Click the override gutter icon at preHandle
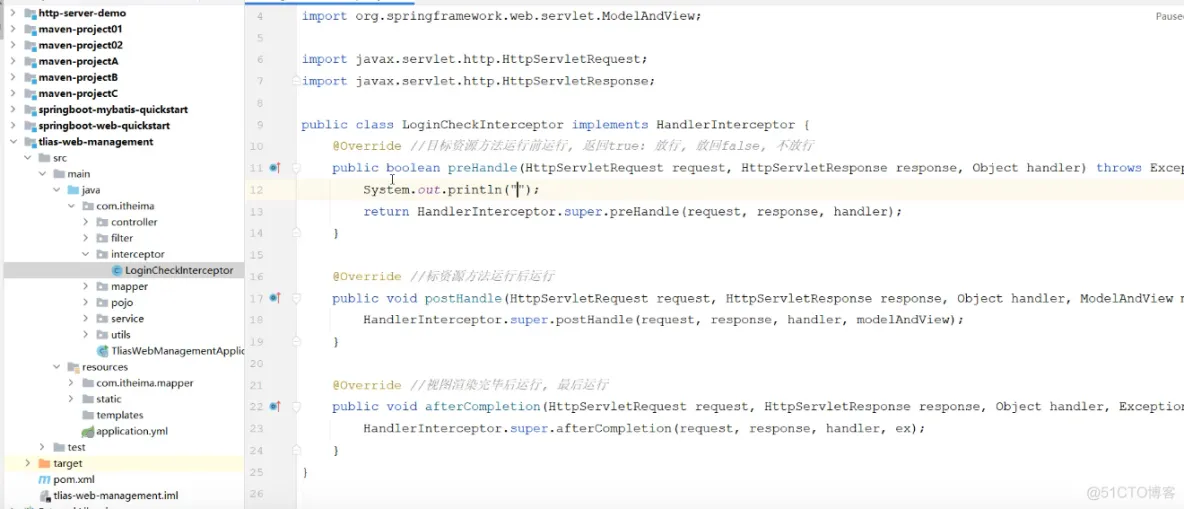This screenshot has height=509, width=1184. (x=275, y=168)
